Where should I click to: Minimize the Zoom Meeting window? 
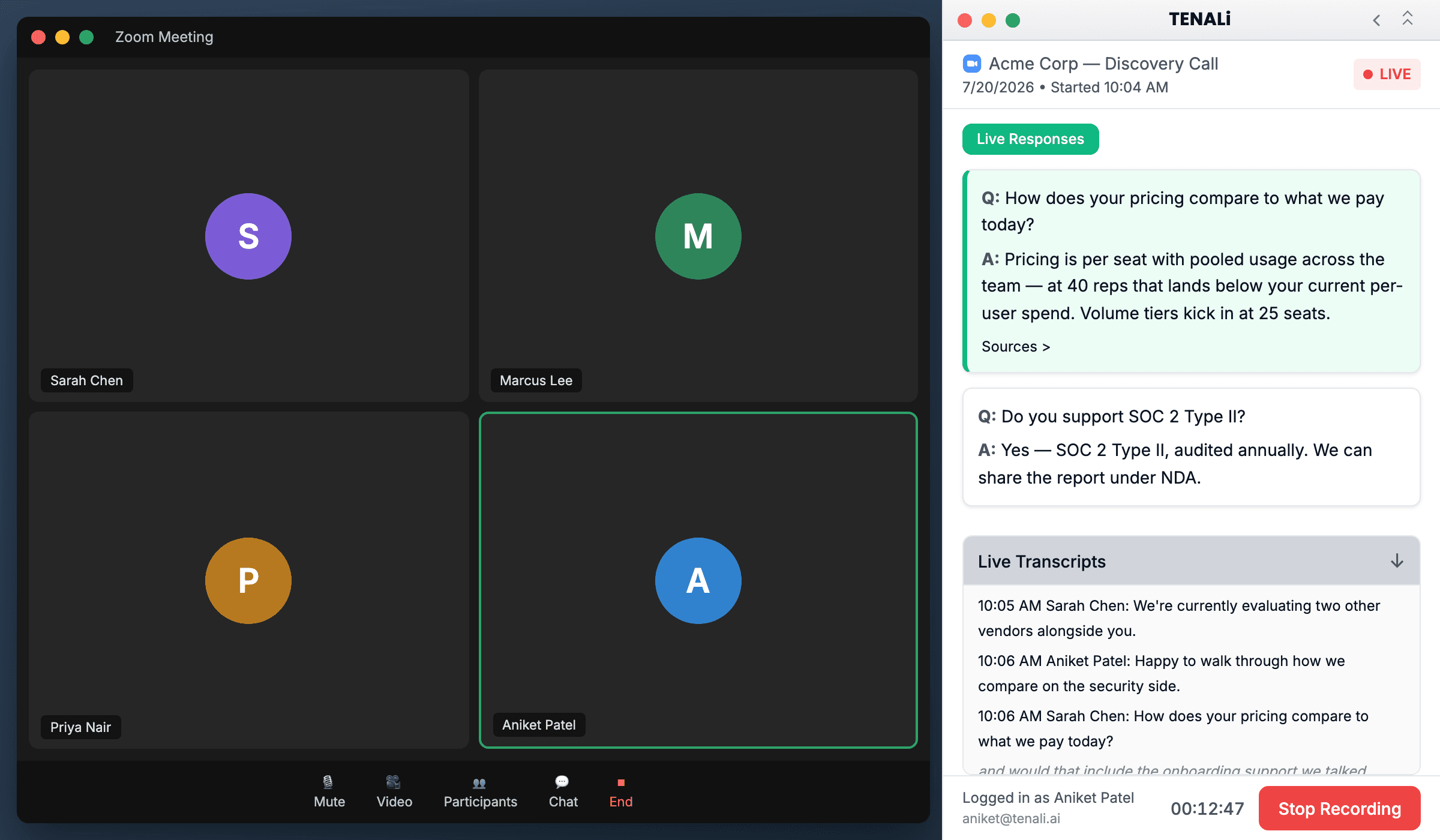[x=62, y=37]
